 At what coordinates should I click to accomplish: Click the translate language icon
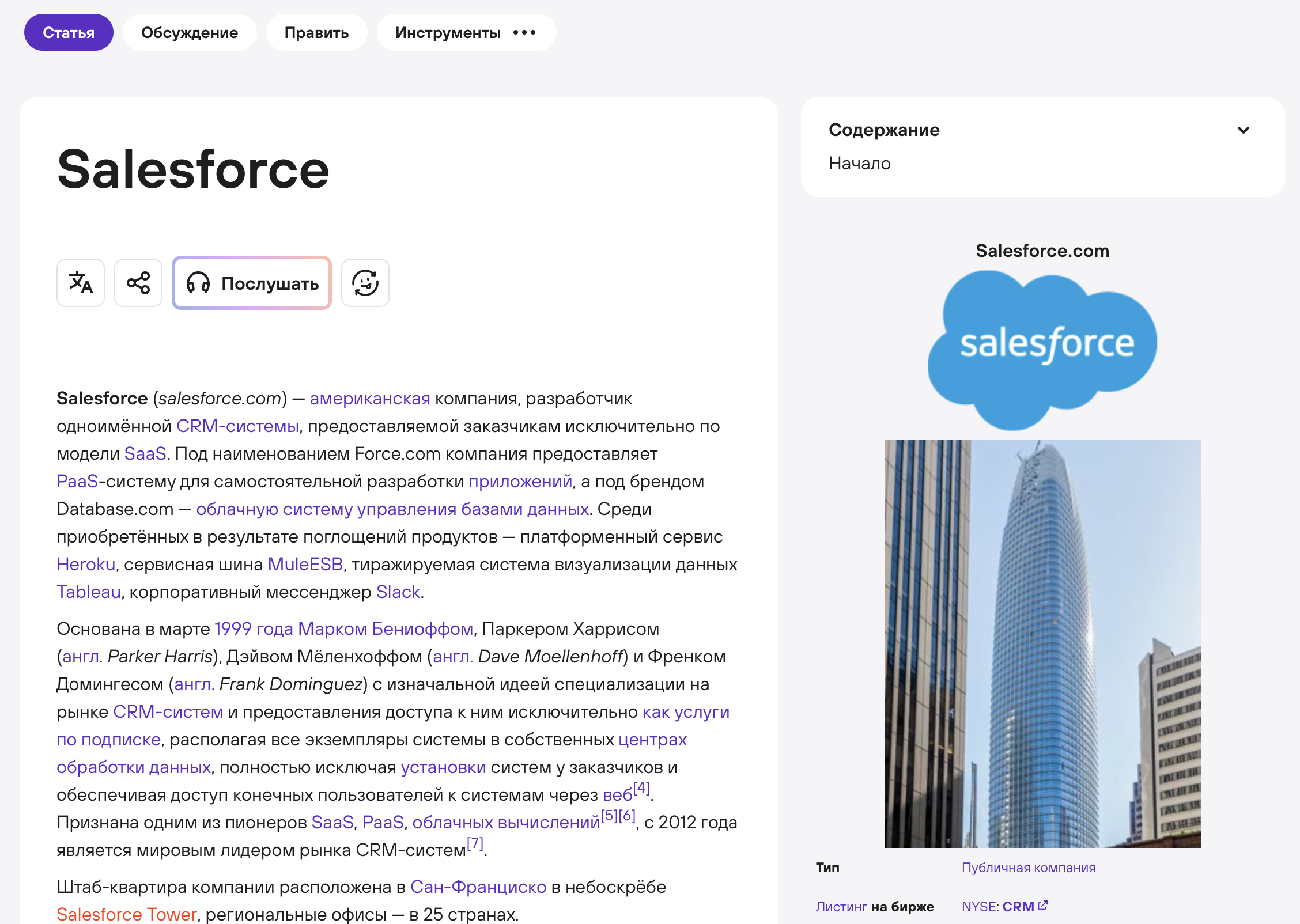[81, 283]
